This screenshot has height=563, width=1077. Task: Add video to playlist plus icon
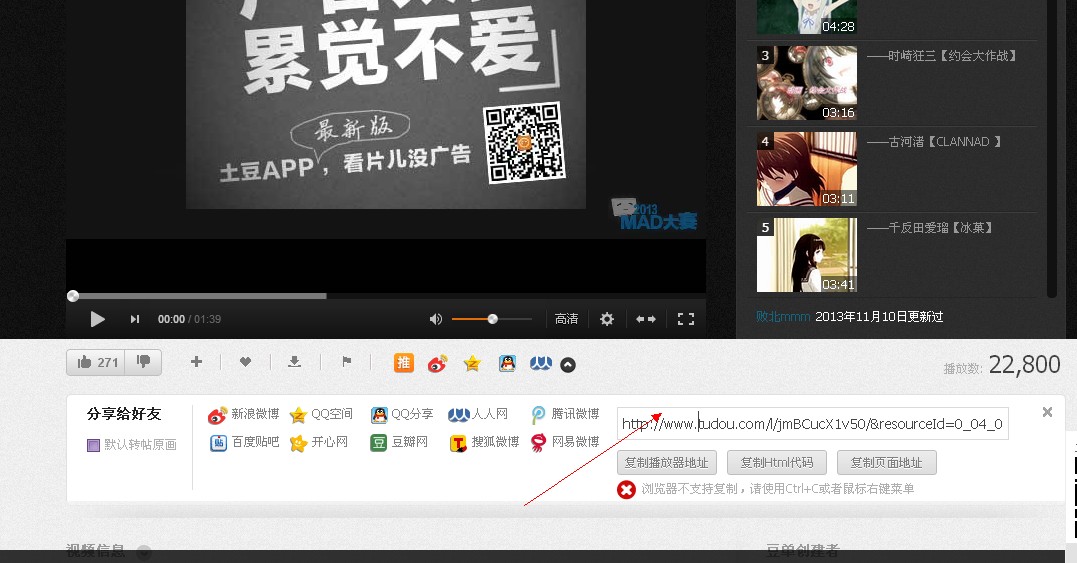[196, 362]
